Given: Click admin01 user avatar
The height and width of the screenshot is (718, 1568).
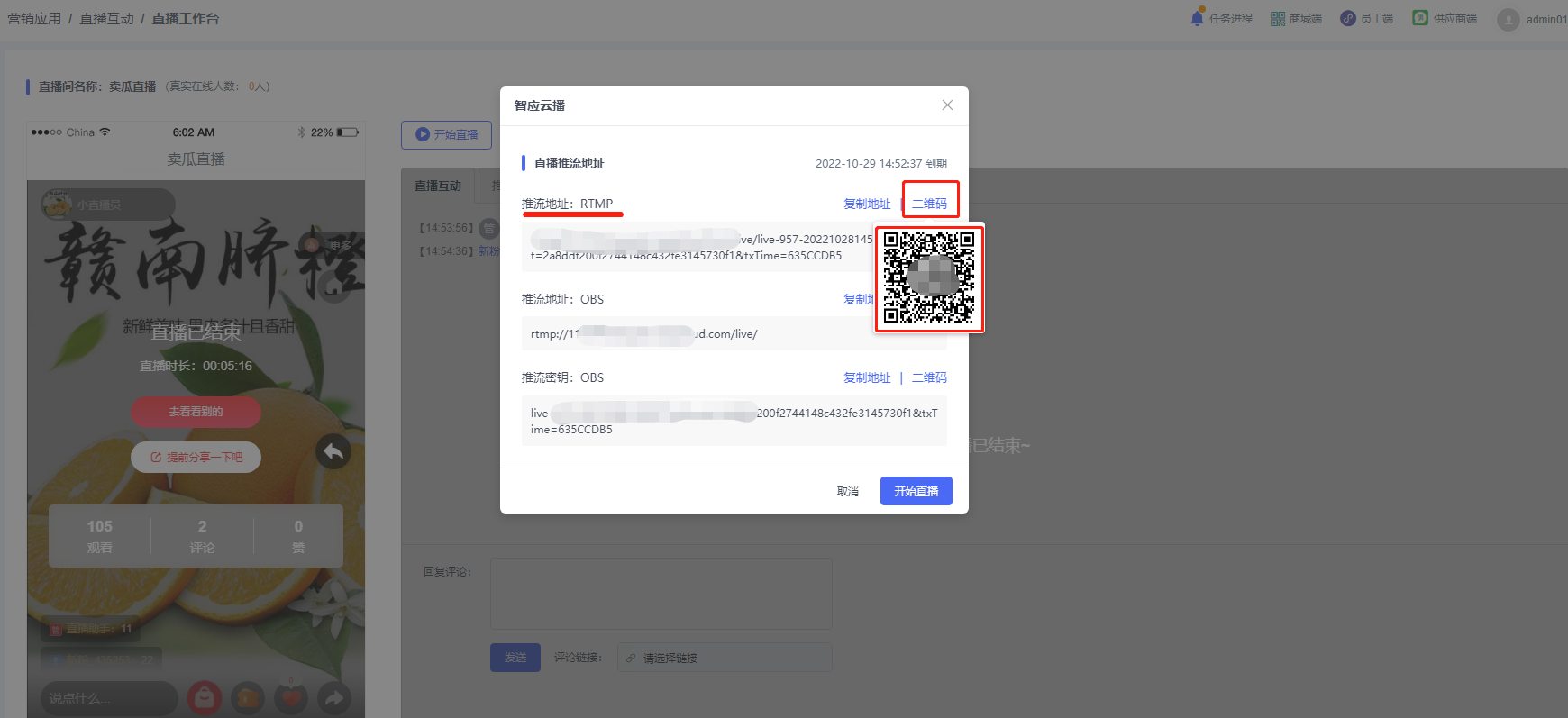Looking at the screenshot, I should (x=1508, y=19).
